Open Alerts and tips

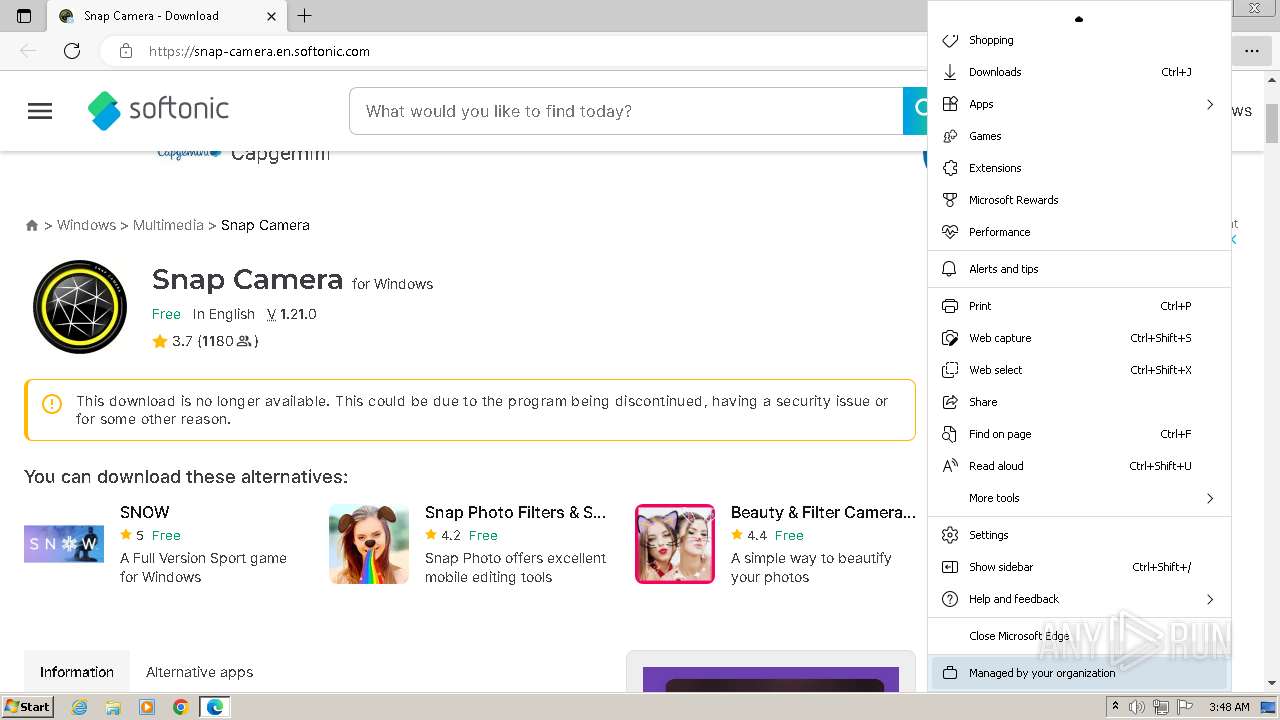coord(1079,269)
